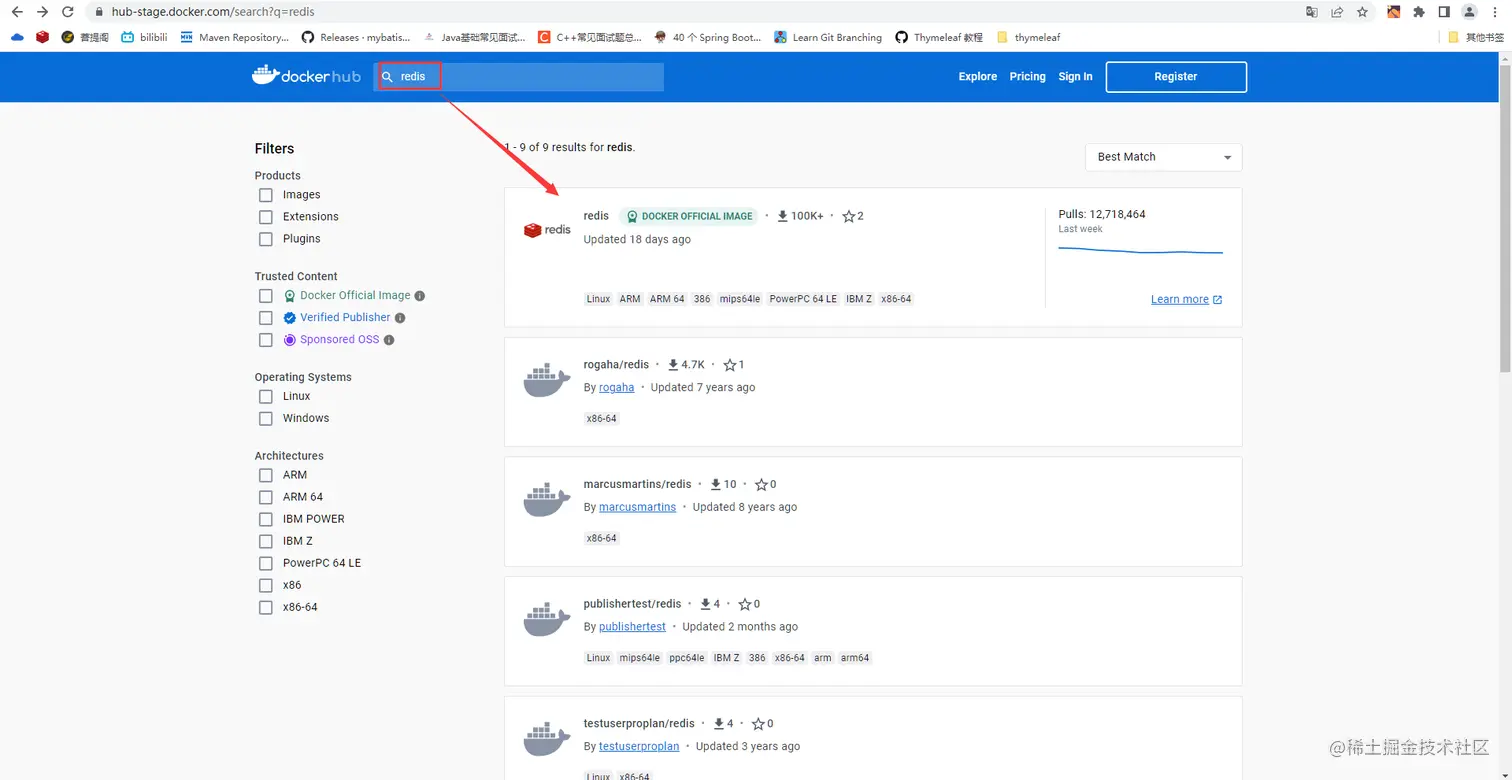The width and height of the screenshot is (1512, 780).
Task: Open the Best Match sort dropdown
Action: 1164,157
